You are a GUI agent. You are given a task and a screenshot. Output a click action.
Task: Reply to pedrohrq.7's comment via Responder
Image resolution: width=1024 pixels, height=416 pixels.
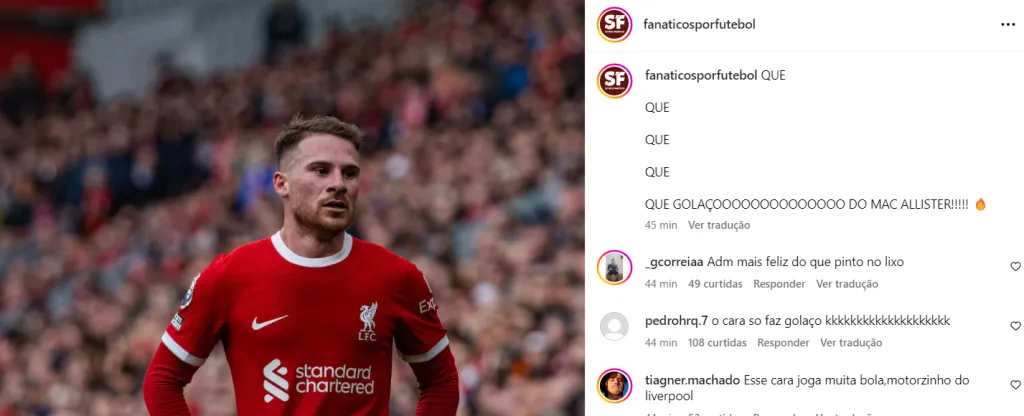pos(783,343)
